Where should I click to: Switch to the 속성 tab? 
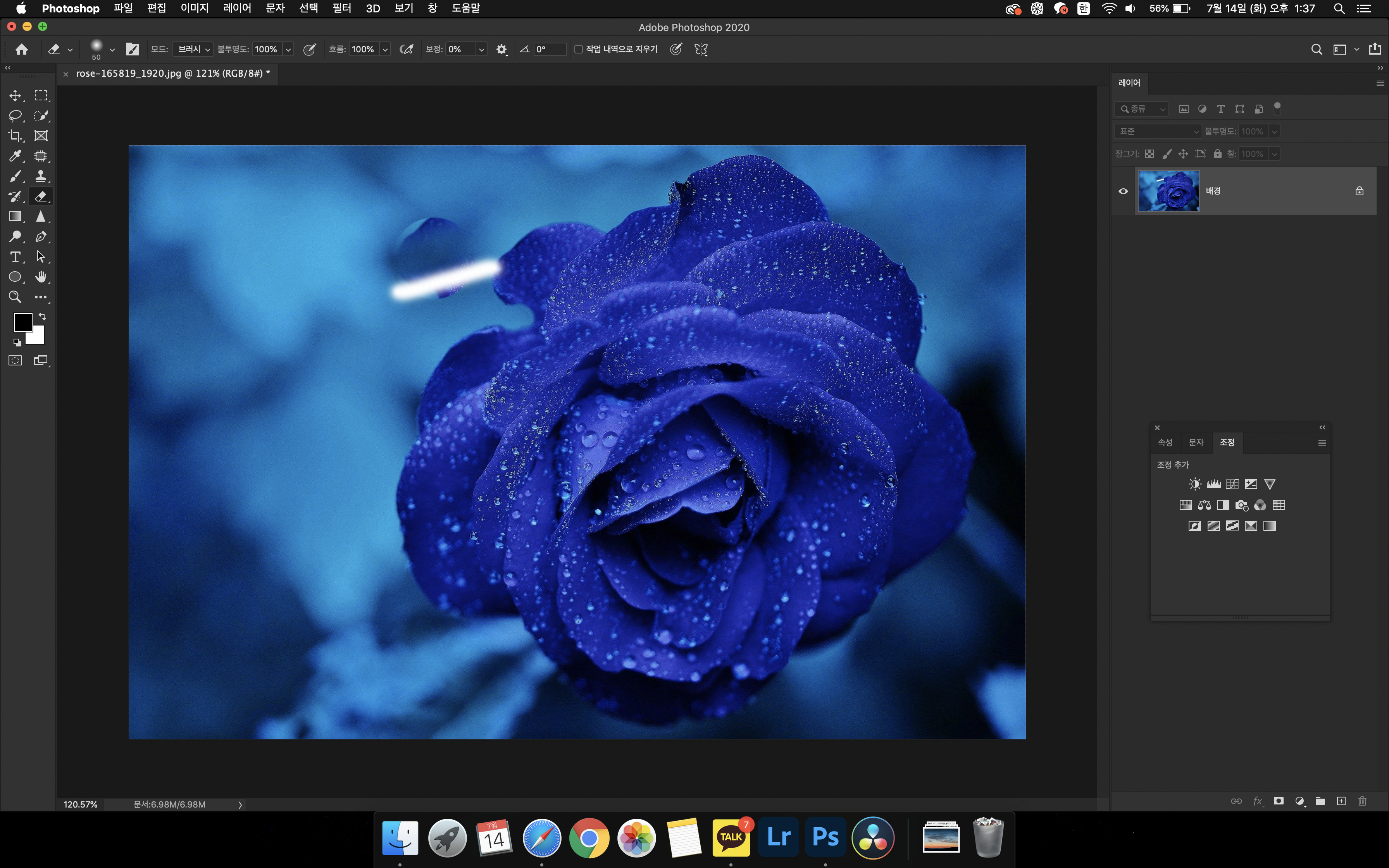point(1165,442)
